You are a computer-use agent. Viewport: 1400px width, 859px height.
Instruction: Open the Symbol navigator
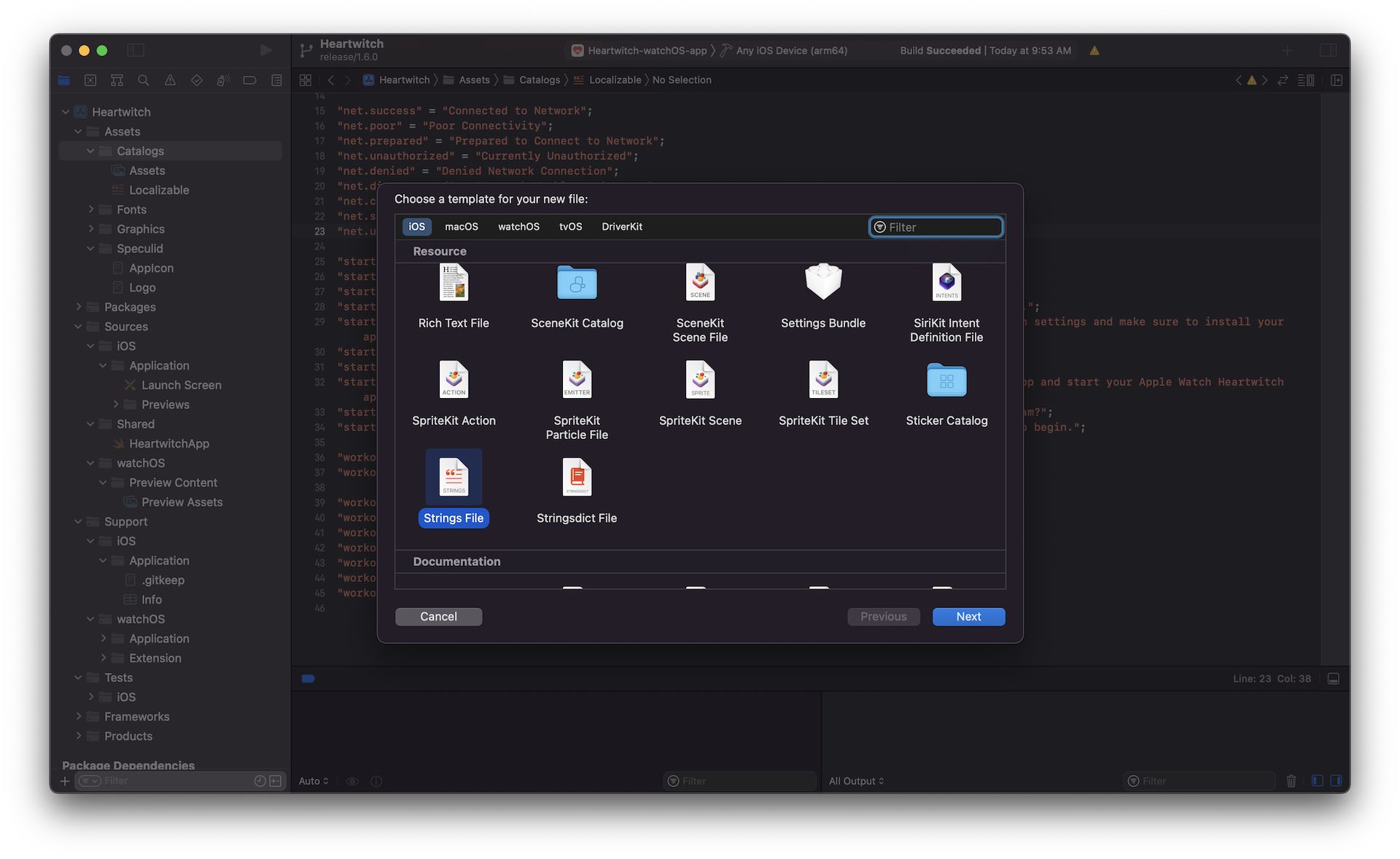[x=117, y=80]
